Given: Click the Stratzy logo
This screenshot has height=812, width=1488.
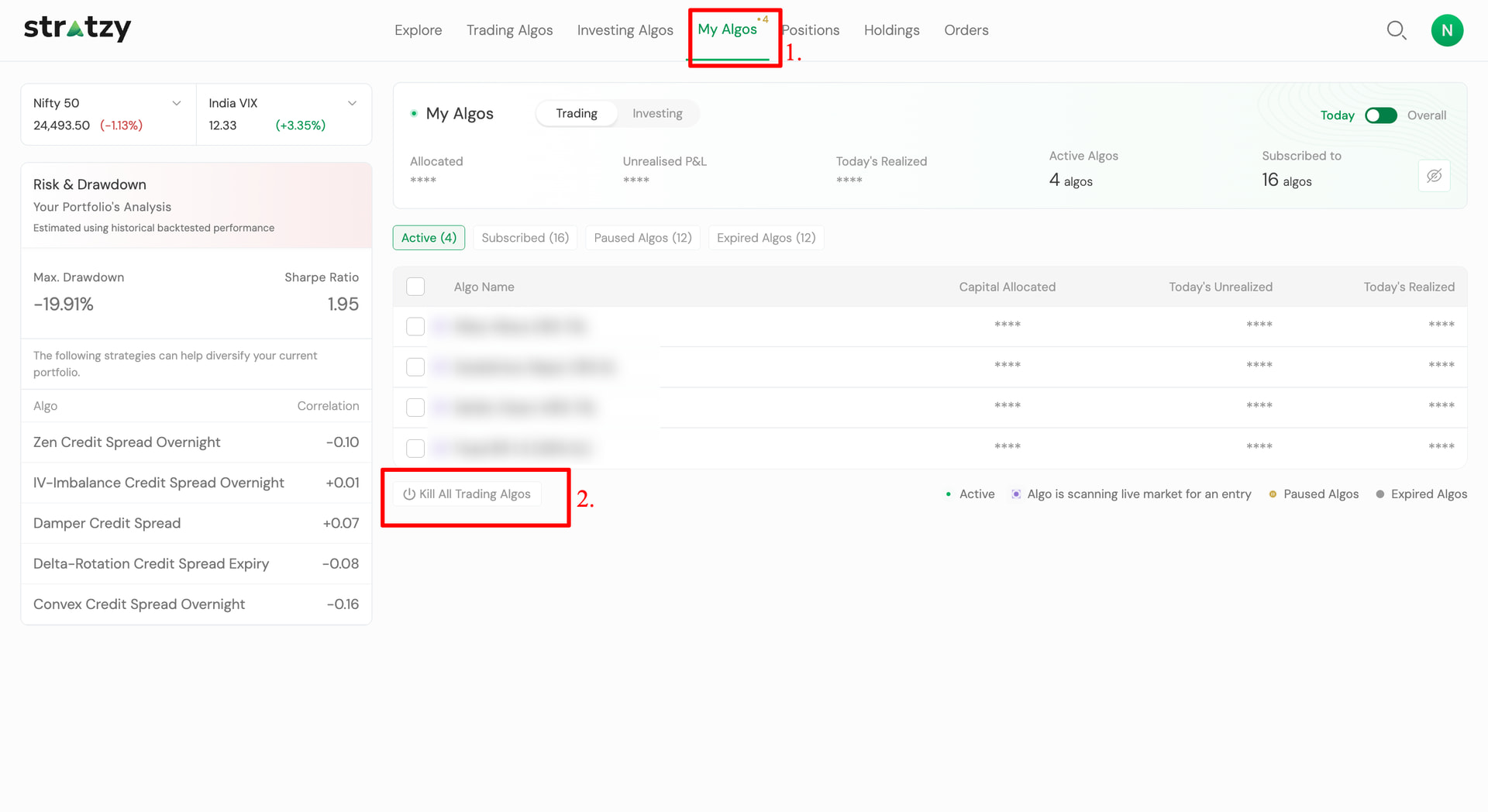Looking at the screenshot, I should (77, 28).
